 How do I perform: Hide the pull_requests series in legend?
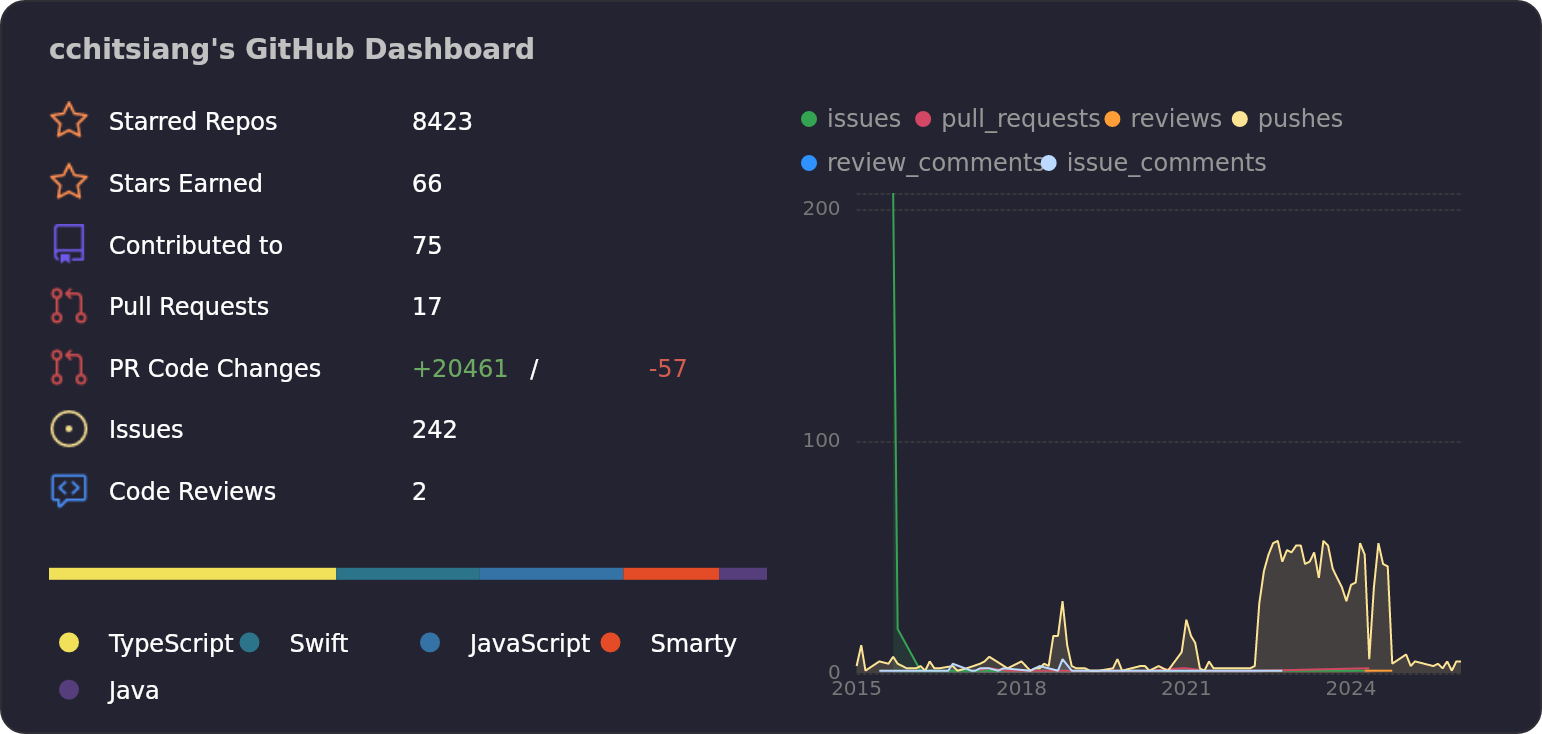[1008, 119]
